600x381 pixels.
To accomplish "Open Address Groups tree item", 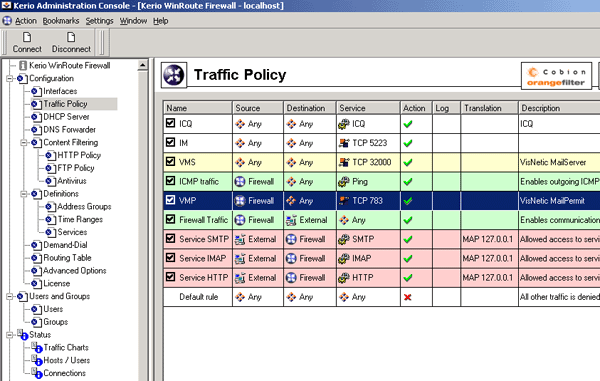I will 84,207.
